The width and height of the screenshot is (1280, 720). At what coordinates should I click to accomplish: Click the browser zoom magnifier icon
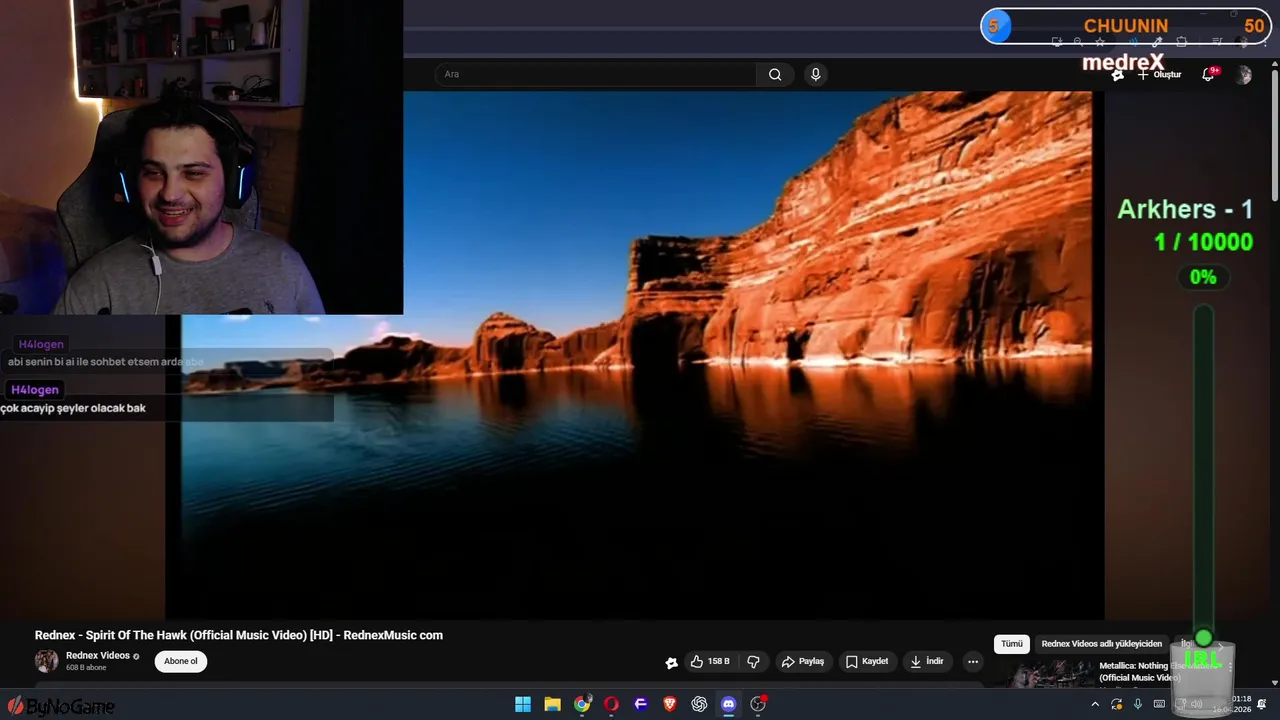pyautogui.click(x=1078, y=42)
